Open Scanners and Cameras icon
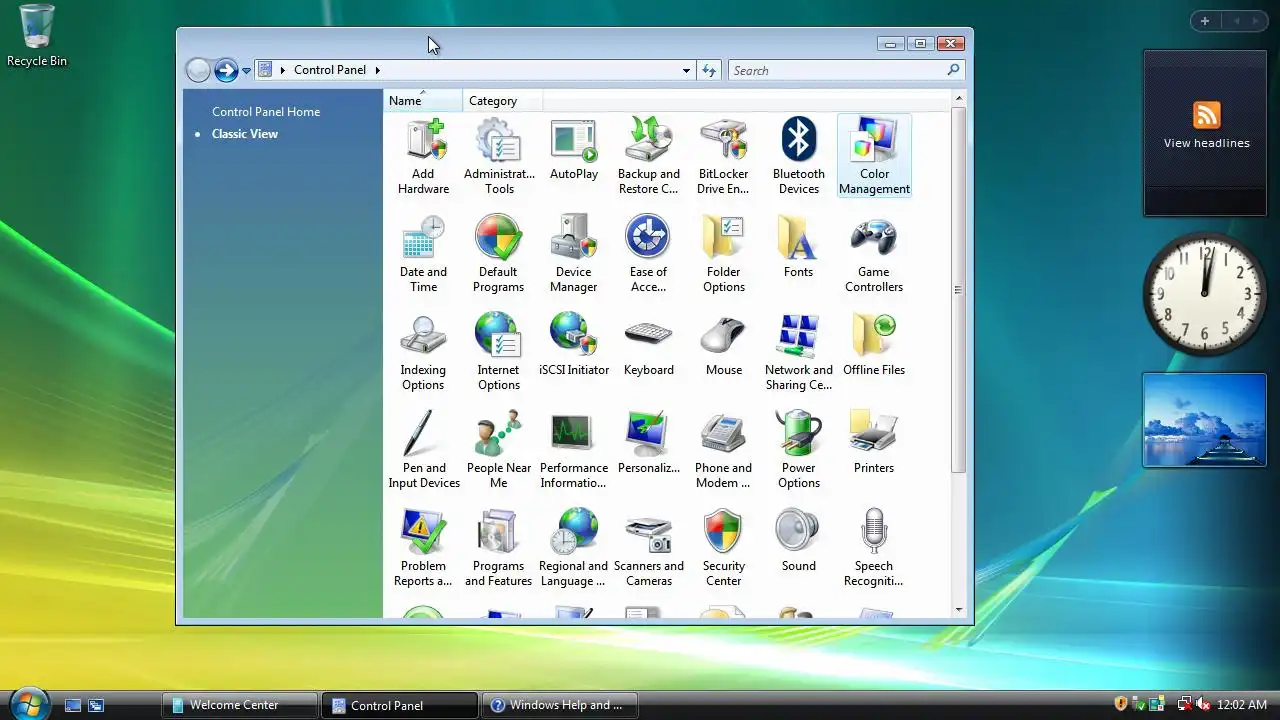Viewport: 1280px width, 720px height. (648, 548)
